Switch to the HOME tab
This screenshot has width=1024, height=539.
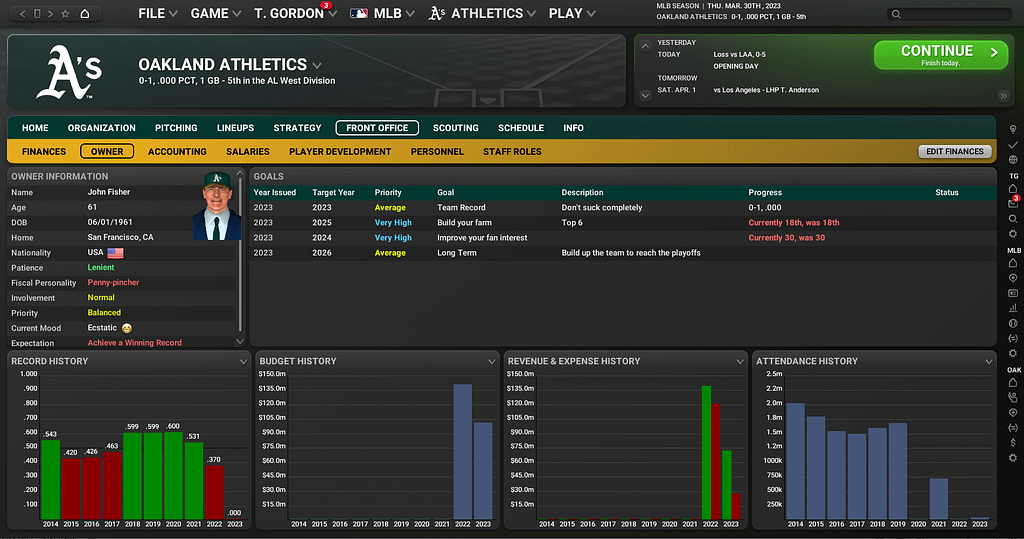35,128
